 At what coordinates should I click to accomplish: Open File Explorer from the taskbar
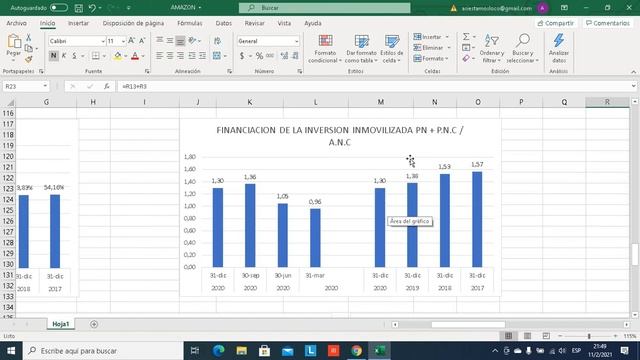(x=242, y=351)
